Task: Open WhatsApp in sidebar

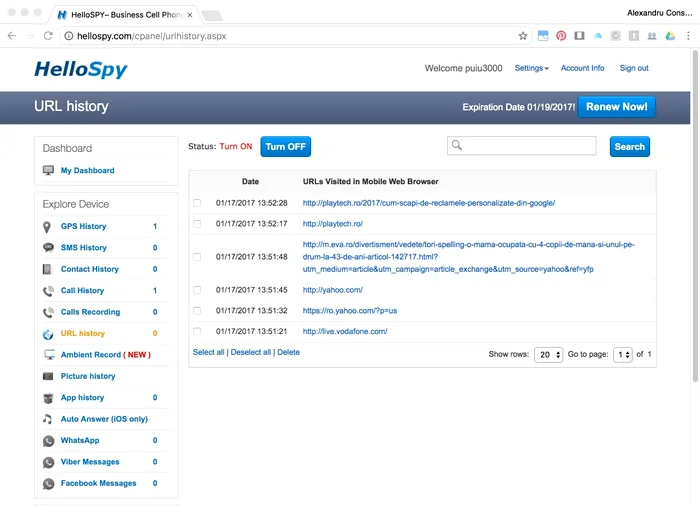Action: pyautogui.click(x=80, y=441)
